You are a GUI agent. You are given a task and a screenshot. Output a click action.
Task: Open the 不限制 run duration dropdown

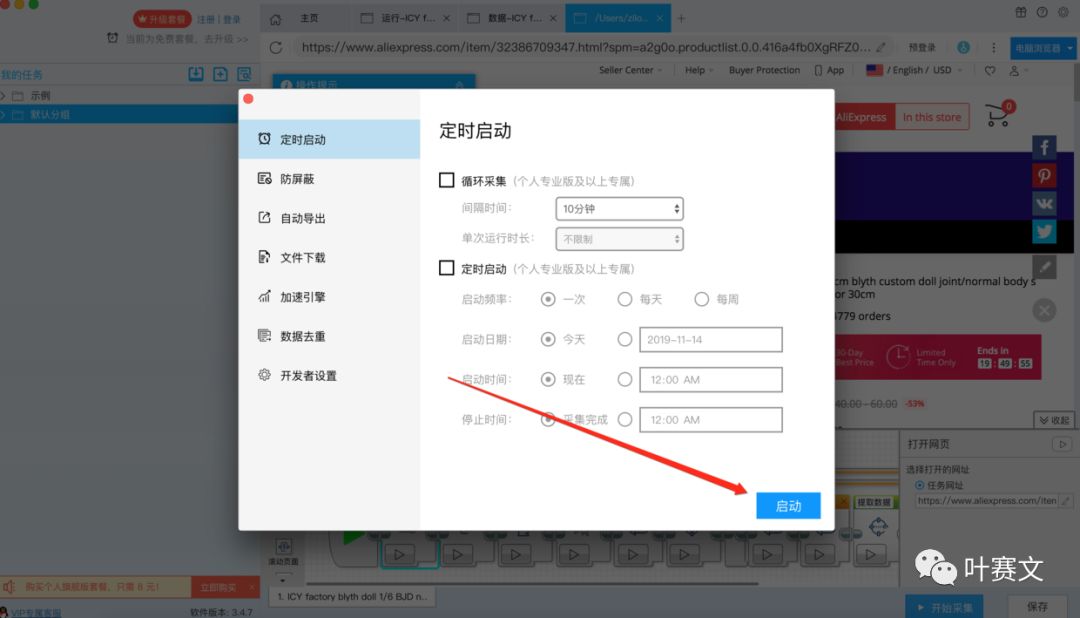pyautogui.click(x=619, y=239)
